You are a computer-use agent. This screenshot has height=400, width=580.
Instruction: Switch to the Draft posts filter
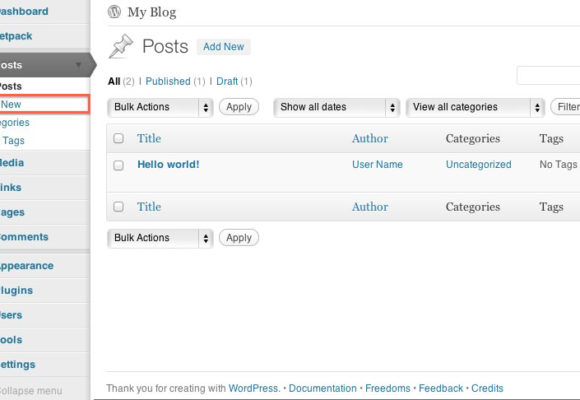coord(227,81)
